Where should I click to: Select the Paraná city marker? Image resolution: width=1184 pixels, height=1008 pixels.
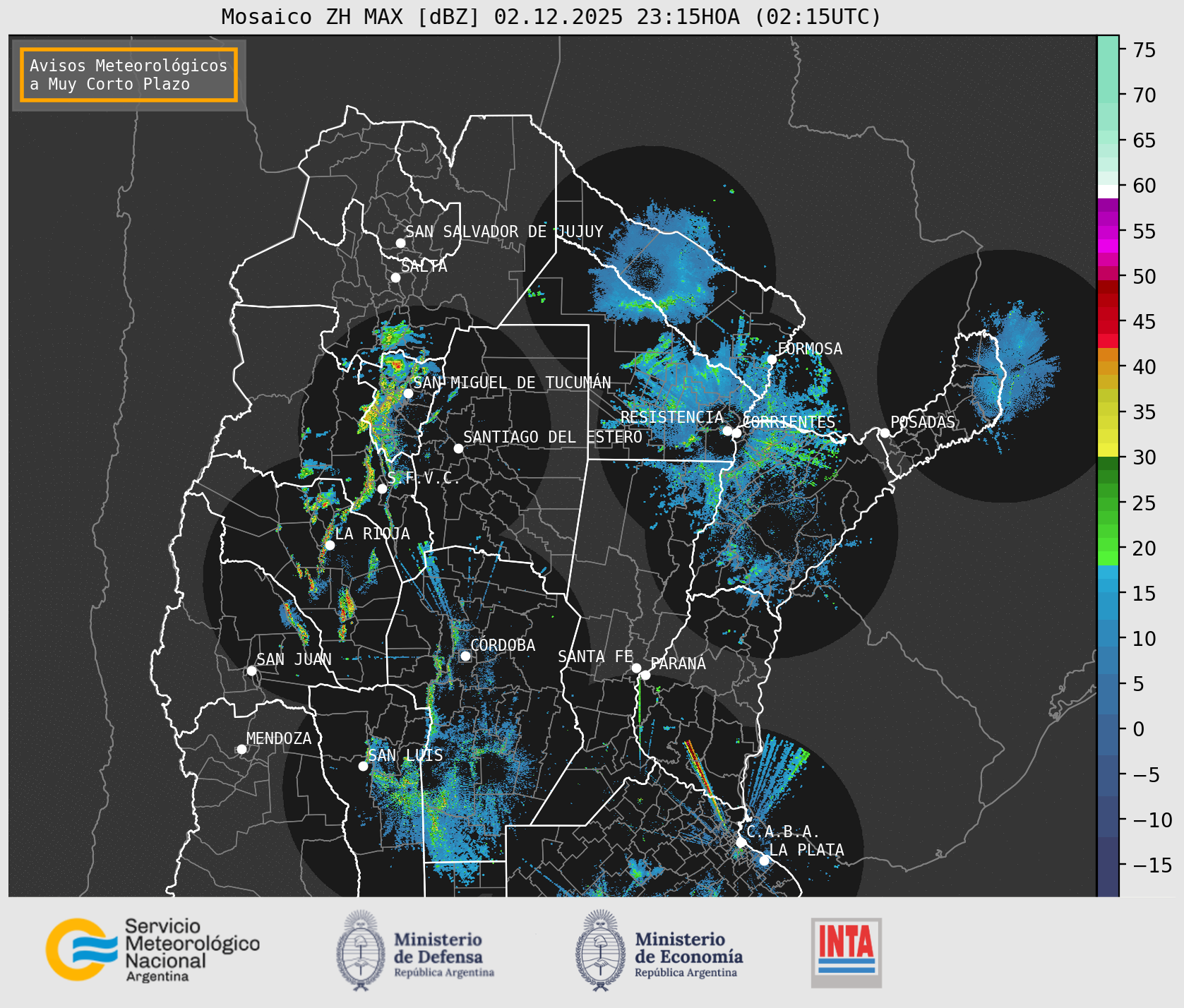[645, 675]
